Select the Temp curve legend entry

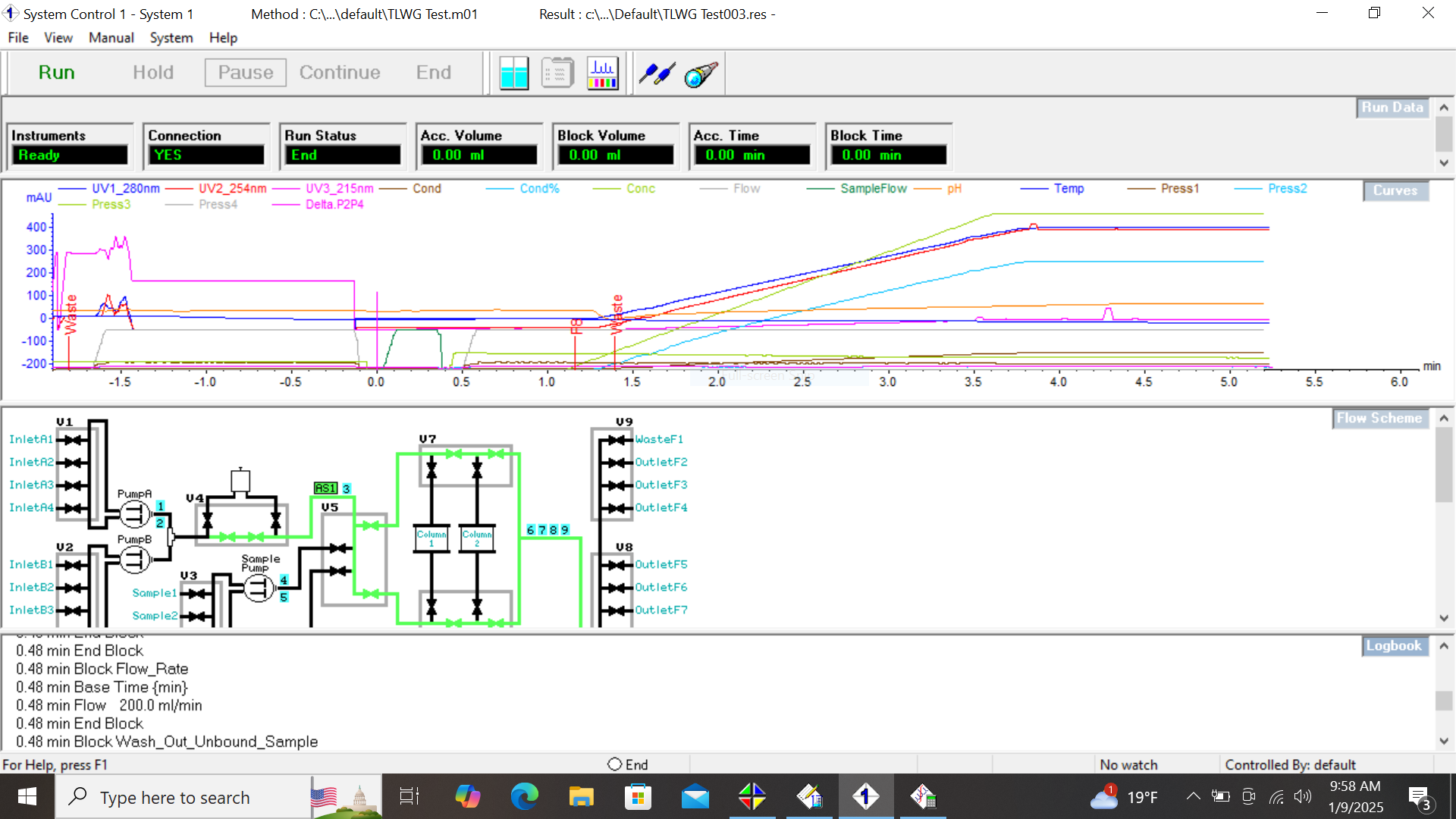click(x=1068, y=189)
